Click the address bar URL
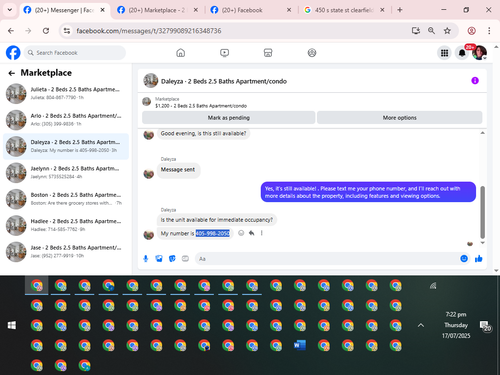The image size is (500, 375). pos(149,31)
